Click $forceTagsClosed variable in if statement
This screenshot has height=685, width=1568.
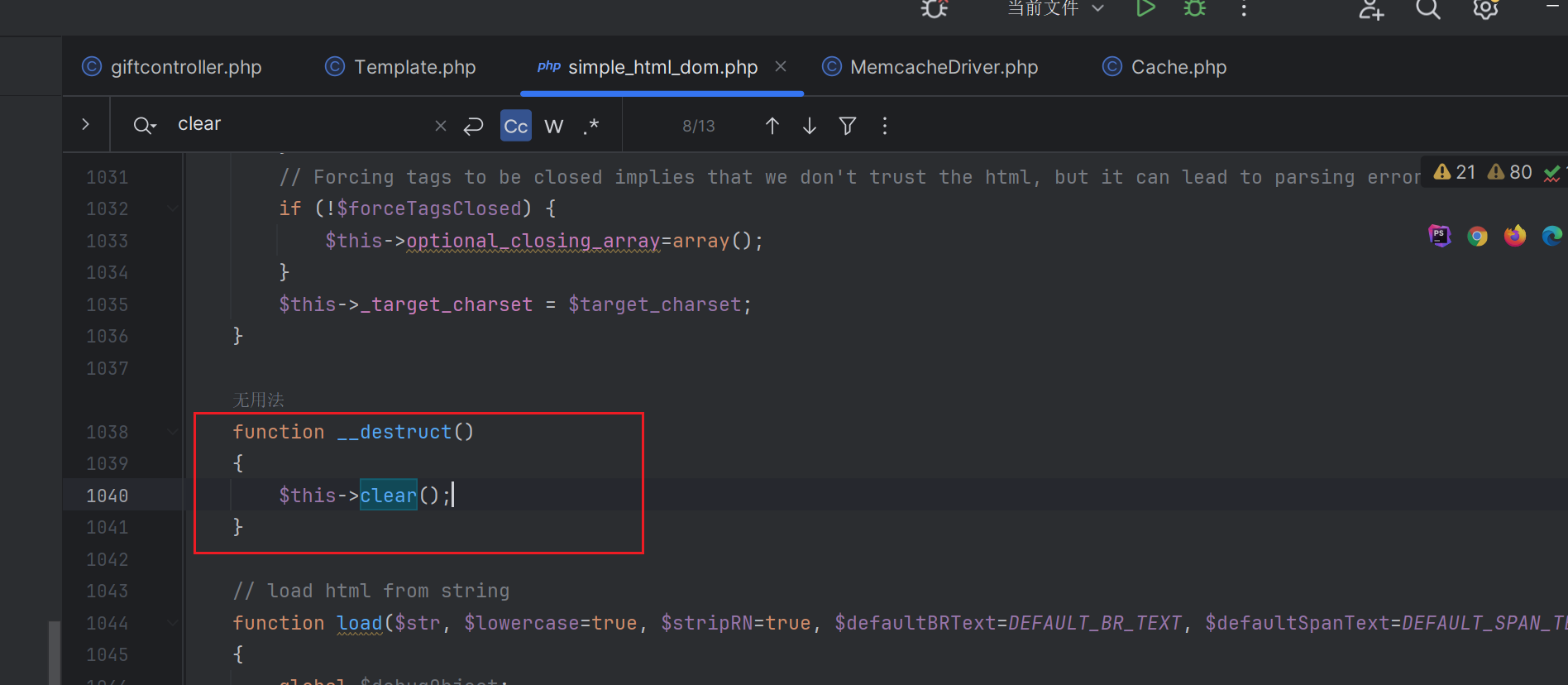coord(429,208)
